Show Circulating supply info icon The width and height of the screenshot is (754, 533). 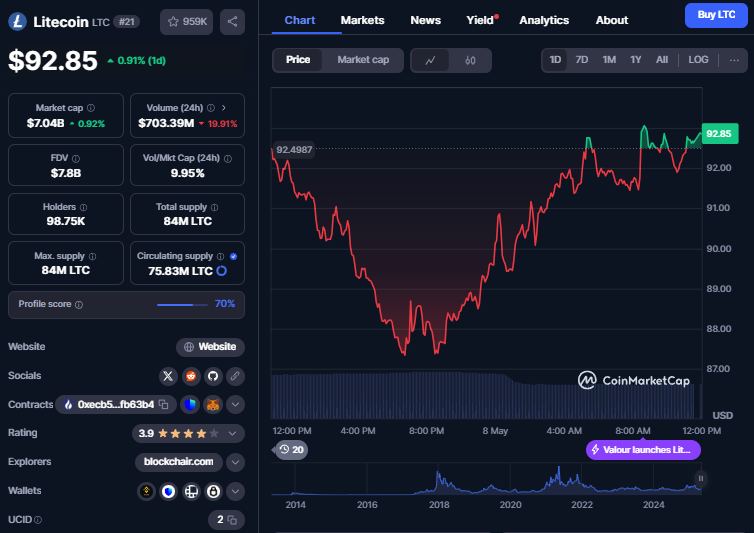pyautogui.click(x=220, y=256)
